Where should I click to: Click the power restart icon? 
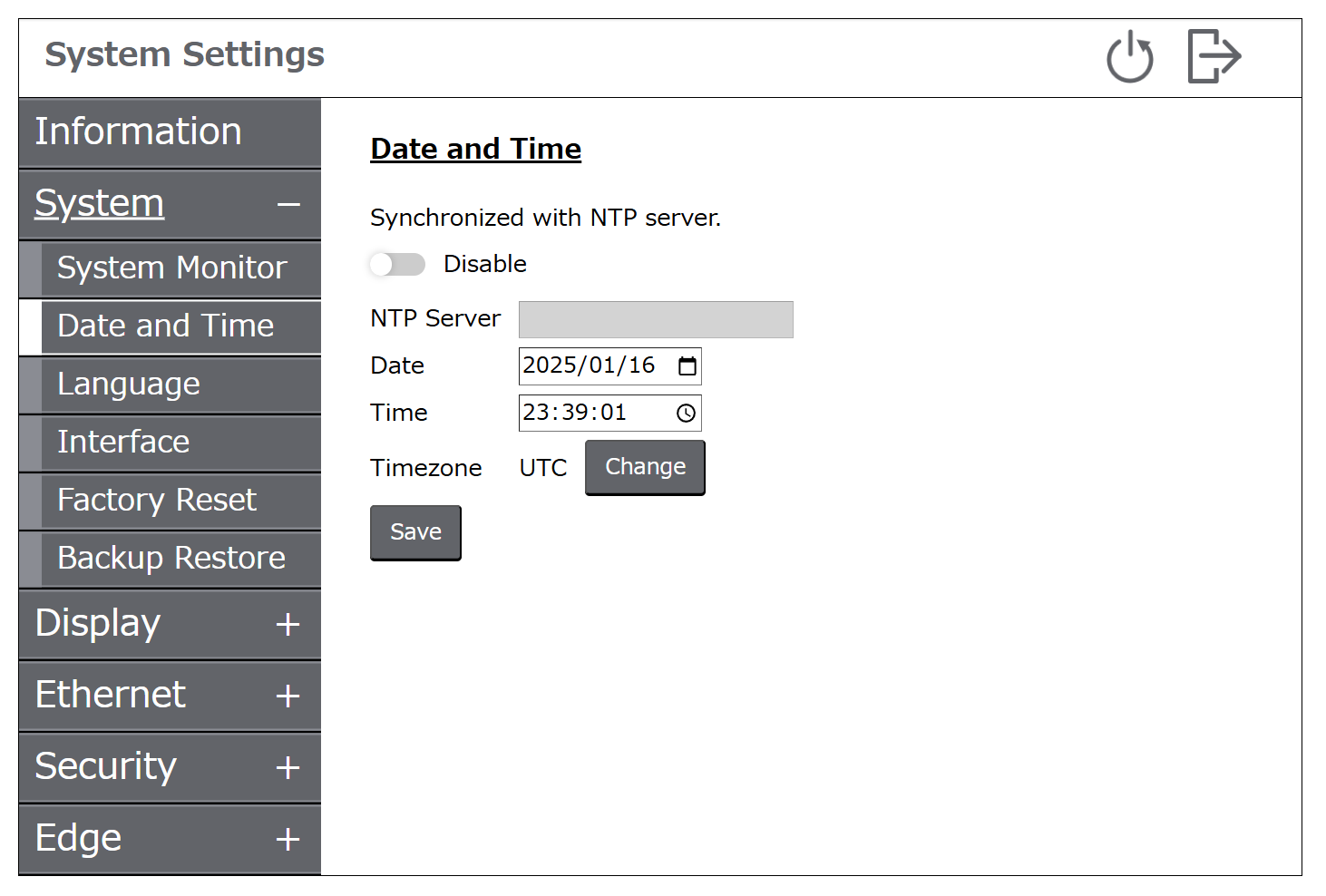point(1129,56)
